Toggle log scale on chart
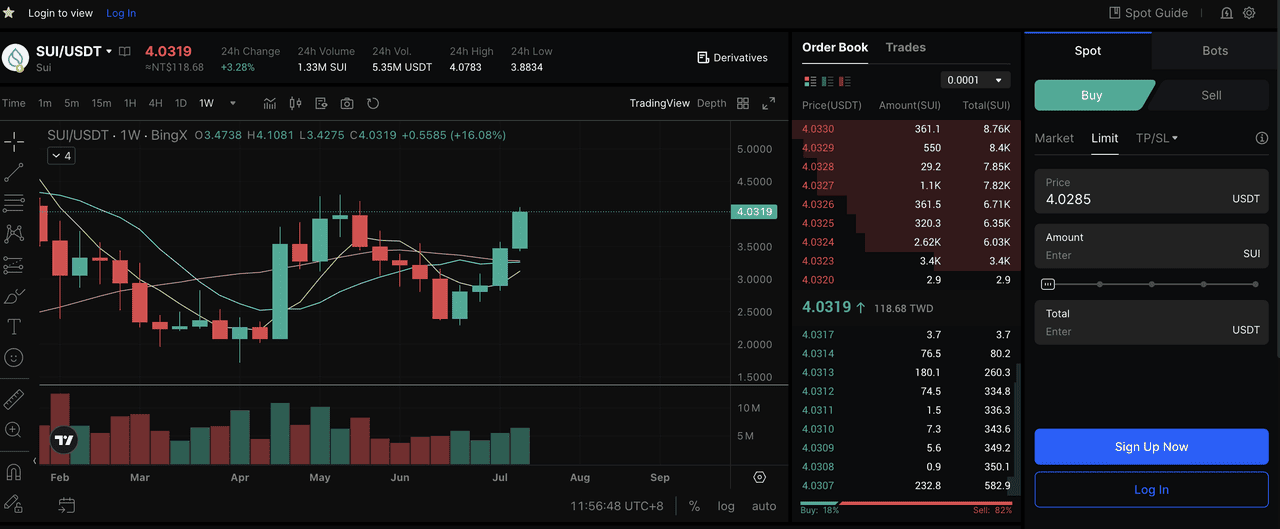 (x=726, y=506)
